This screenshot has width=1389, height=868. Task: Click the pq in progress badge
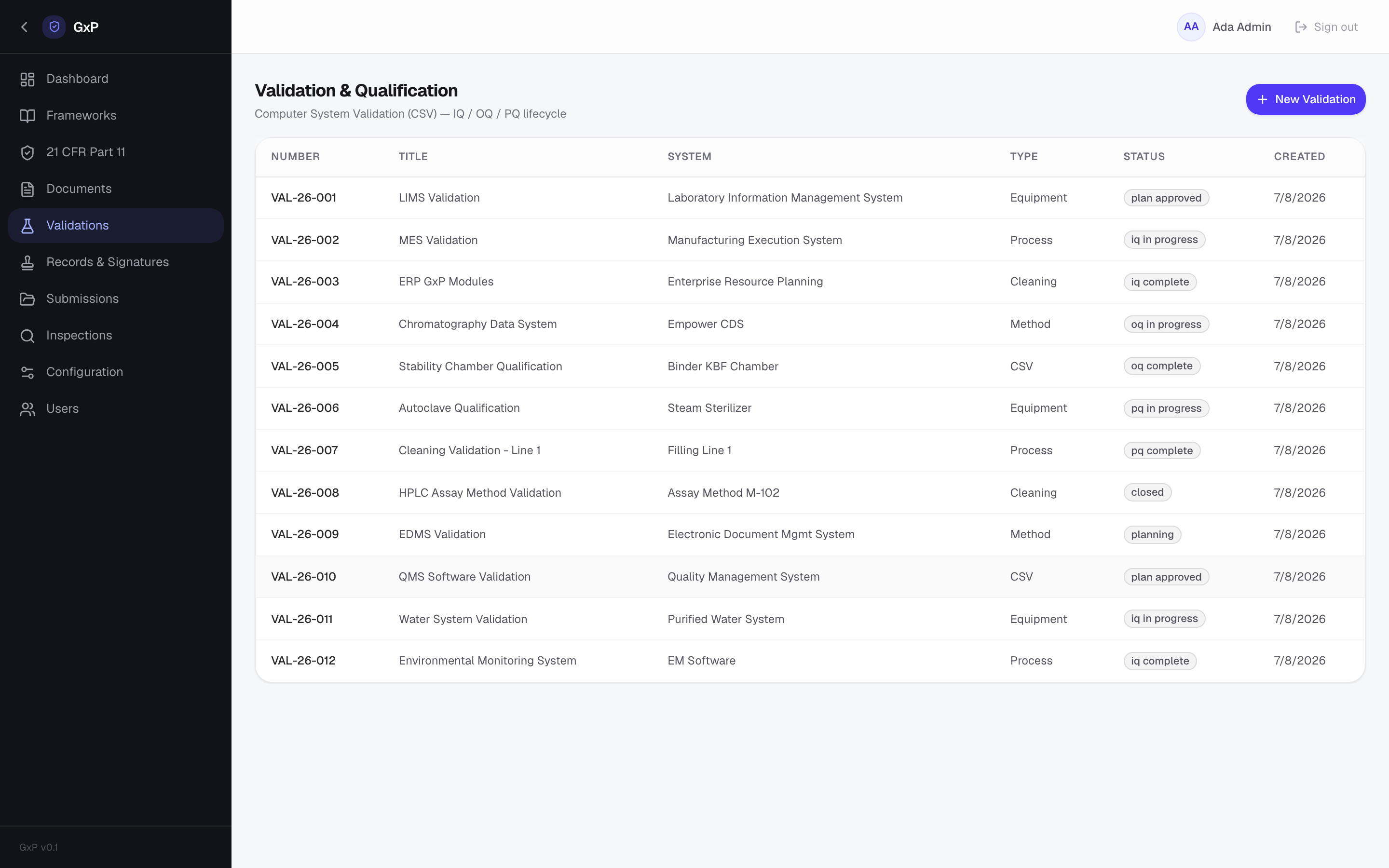(1166, 408)
